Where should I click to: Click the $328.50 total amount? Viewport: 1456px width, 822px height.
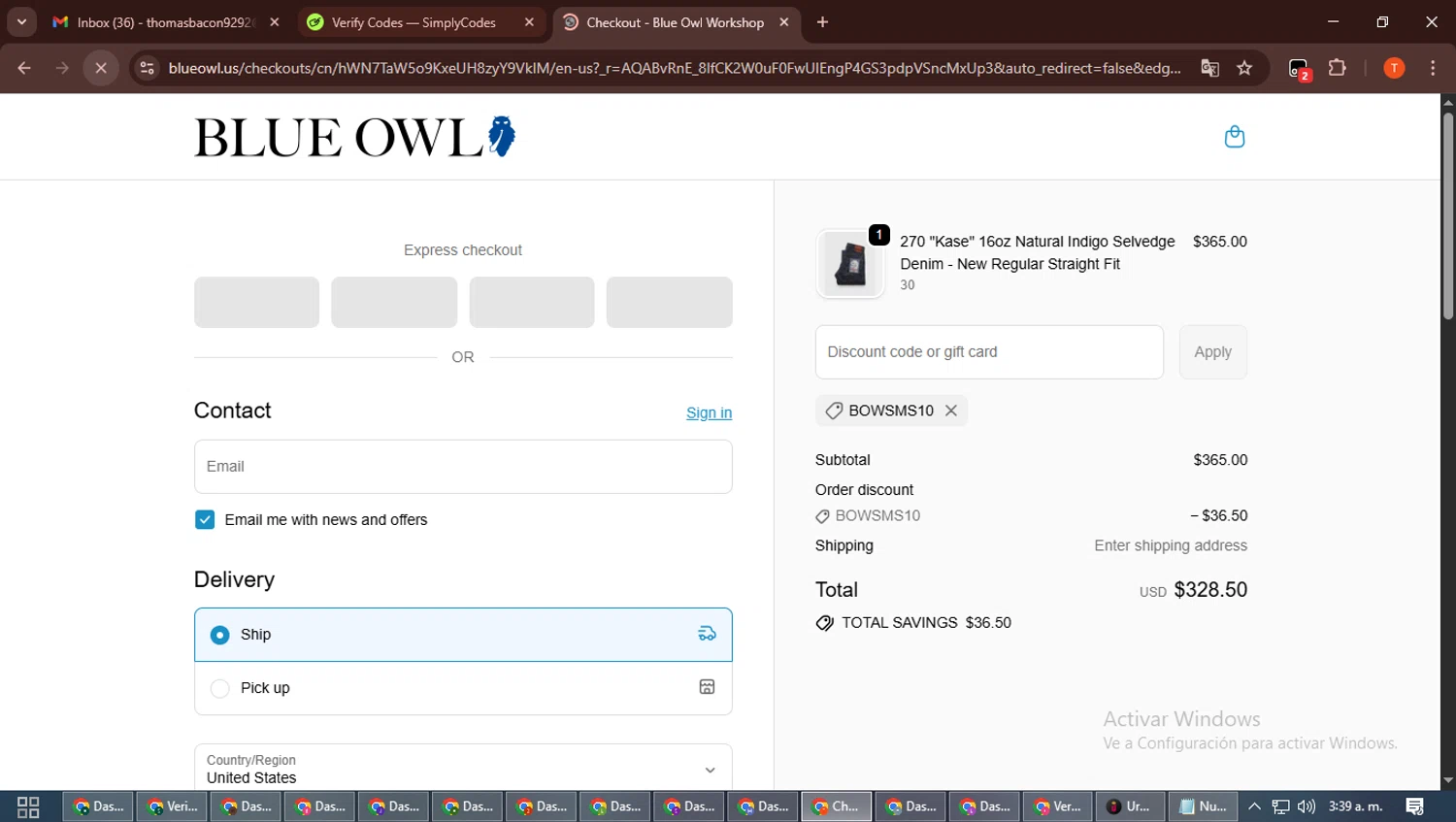click(x=1210, y=590)
